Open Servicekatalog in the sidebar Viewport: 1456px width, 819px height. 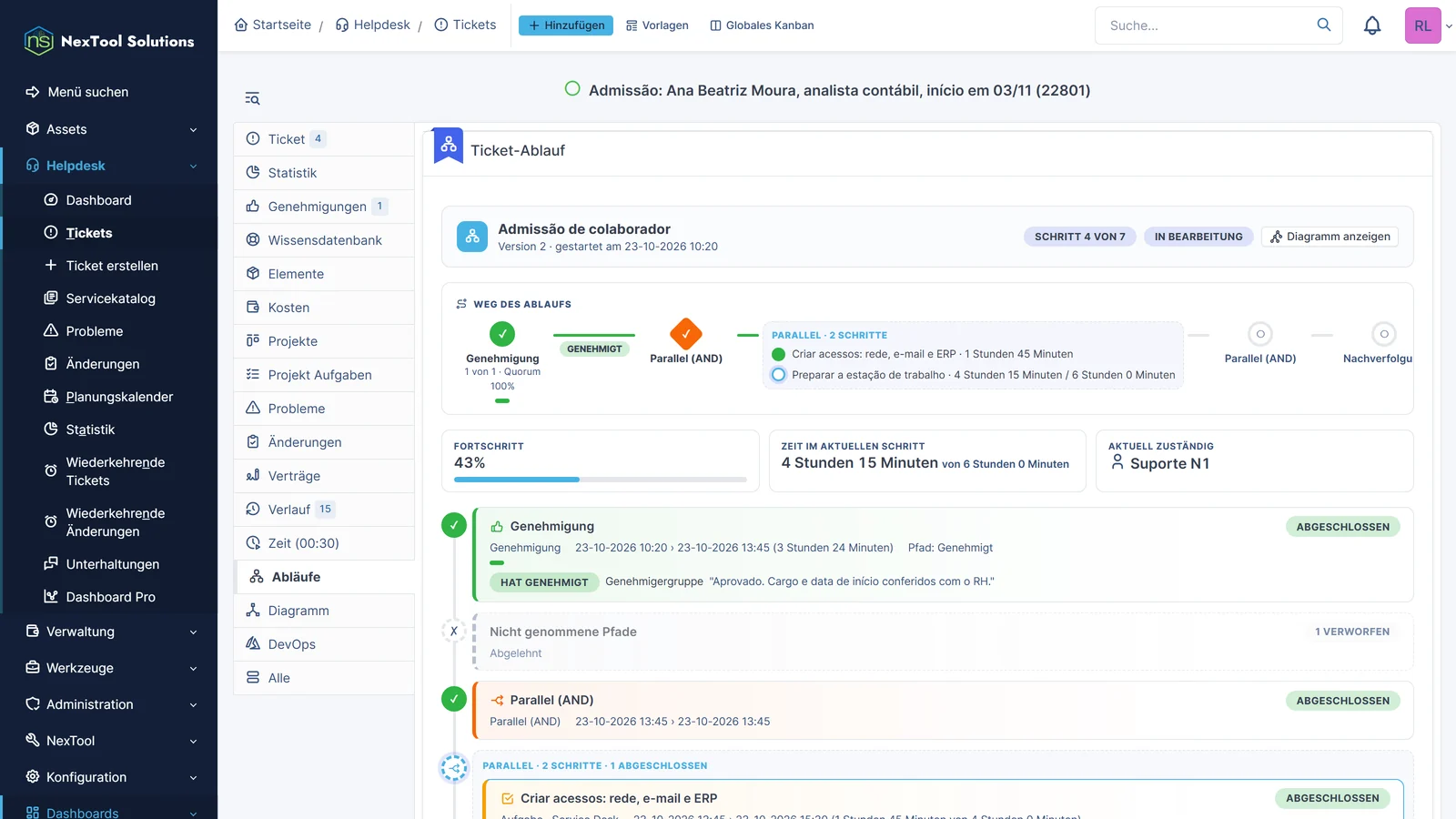click(x=110, y=298)
